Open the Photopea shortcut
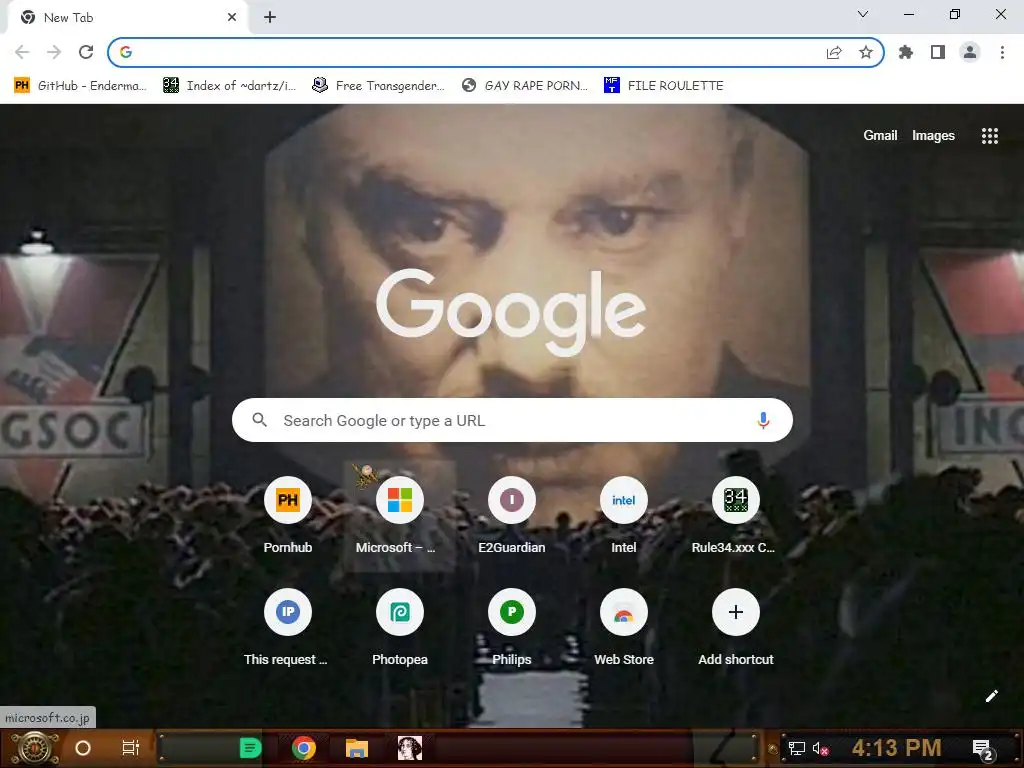The height and width of the screenshot is (768, 1024). click(x=400, y=628)
